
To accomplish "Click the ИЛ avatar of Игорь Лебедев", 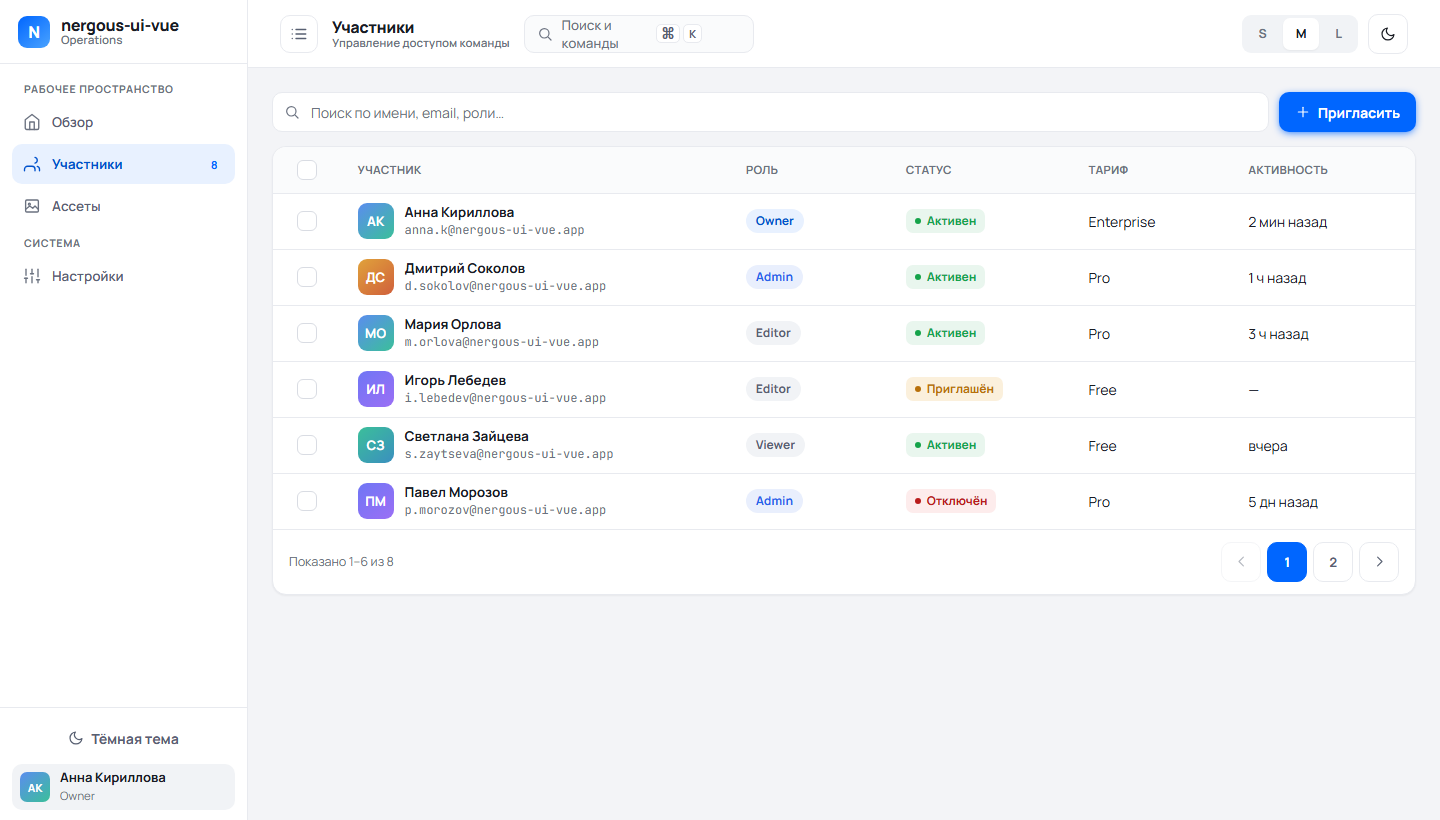I will pos(376,389).
